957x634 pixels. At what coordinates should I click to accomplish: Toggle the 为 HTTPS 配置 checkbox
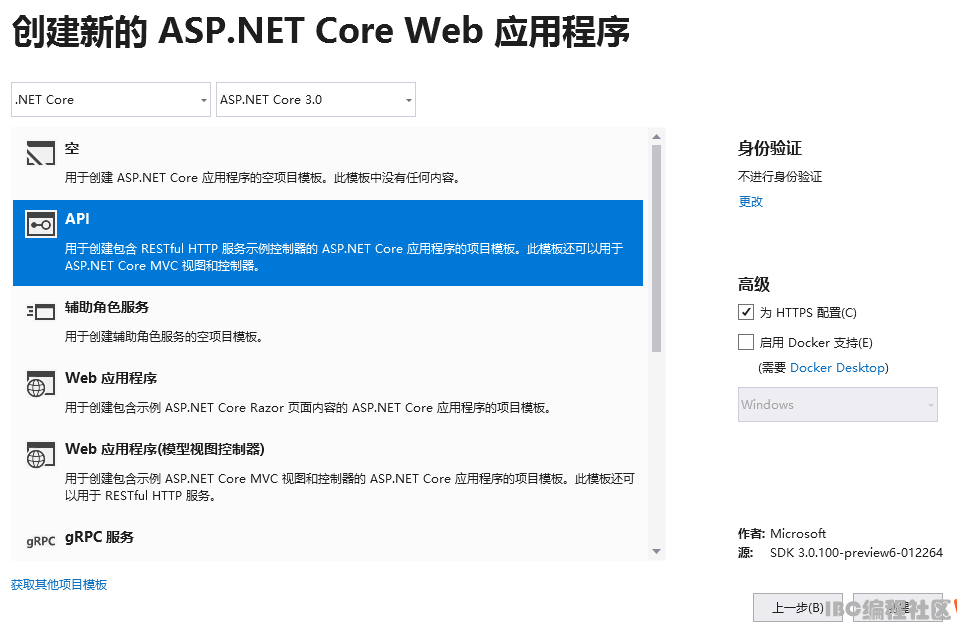pos(746,312)
